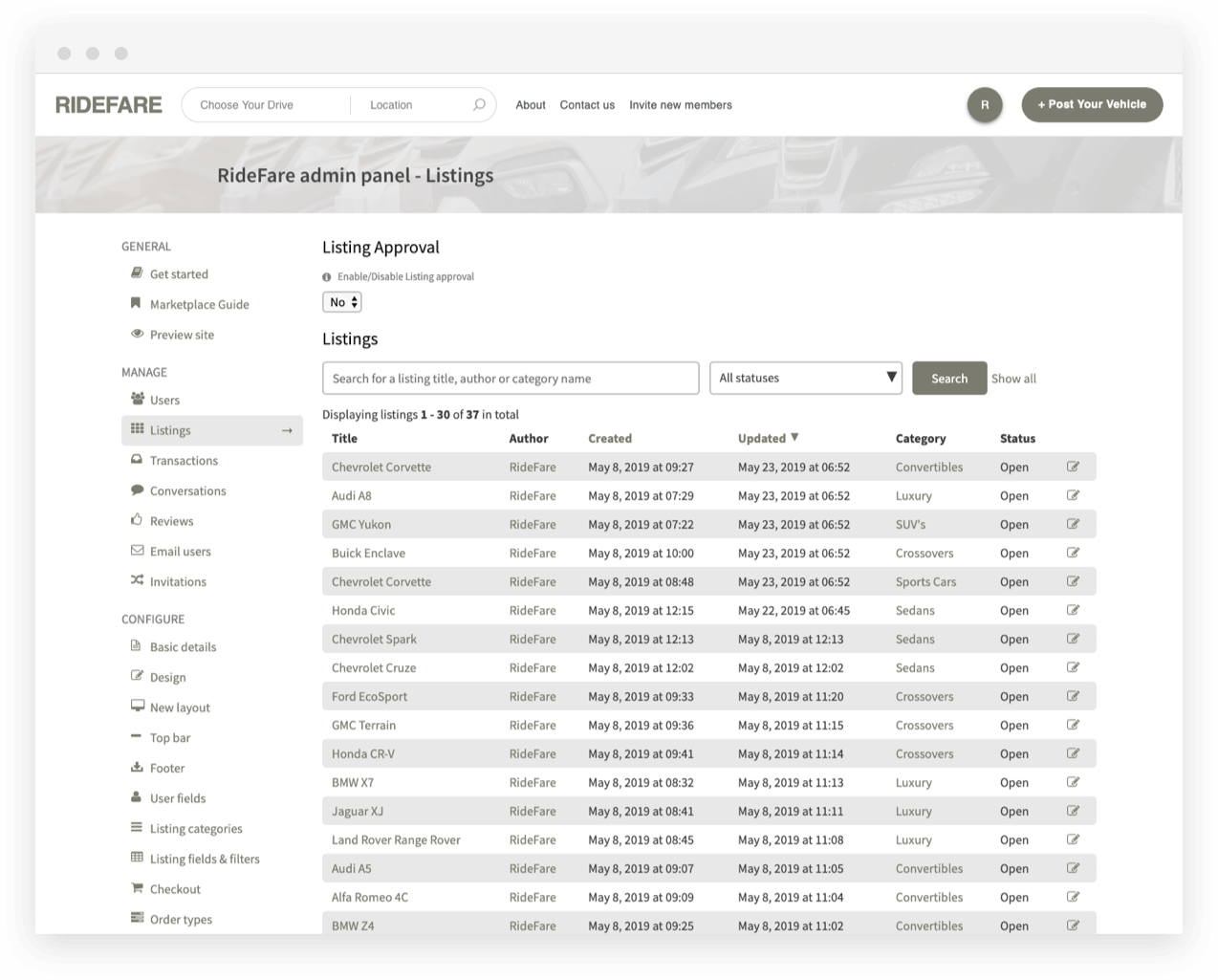1218x980 pixels.
Task: Click the Preview site eye icon
Action: [137, 335]
